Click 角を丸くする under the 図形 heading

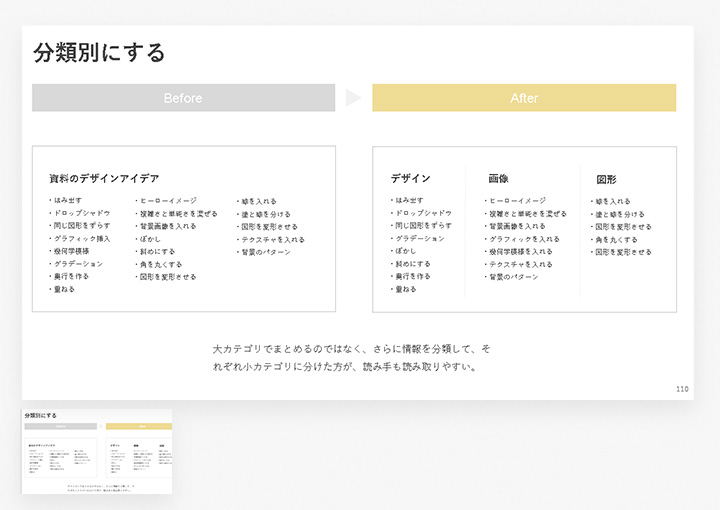pos(616,240)
